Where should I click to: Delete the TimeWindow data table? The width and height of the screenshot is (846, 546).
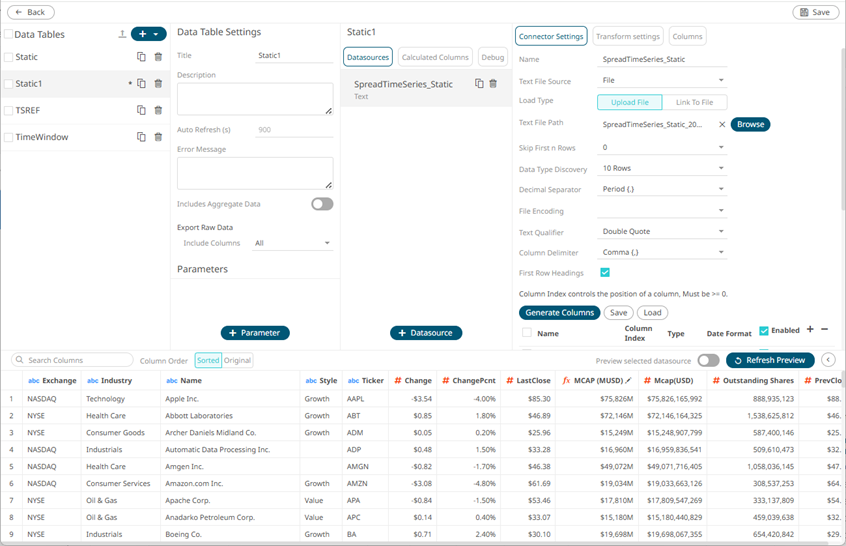click(x=158, y=137)
